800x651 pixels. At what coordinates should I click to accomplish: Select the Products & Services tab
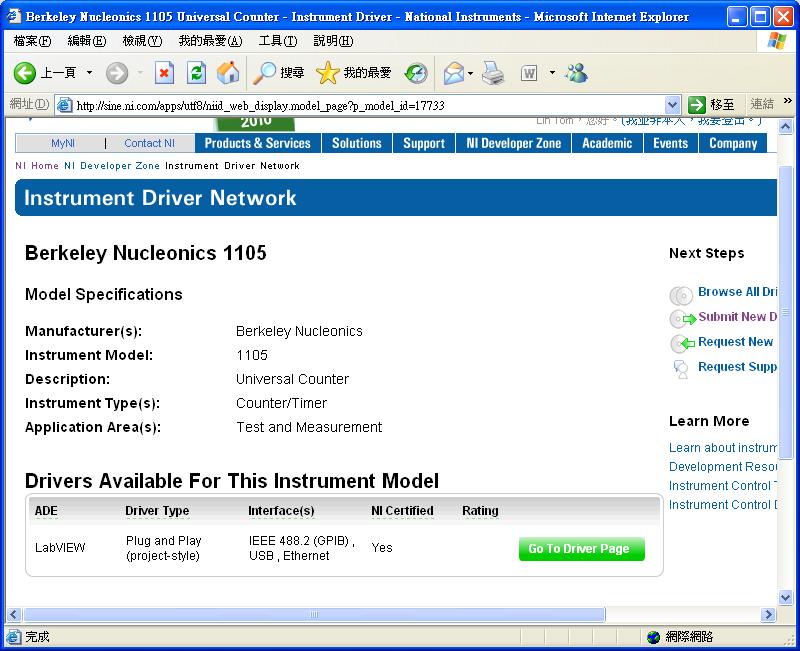click(x=258, y=143)
